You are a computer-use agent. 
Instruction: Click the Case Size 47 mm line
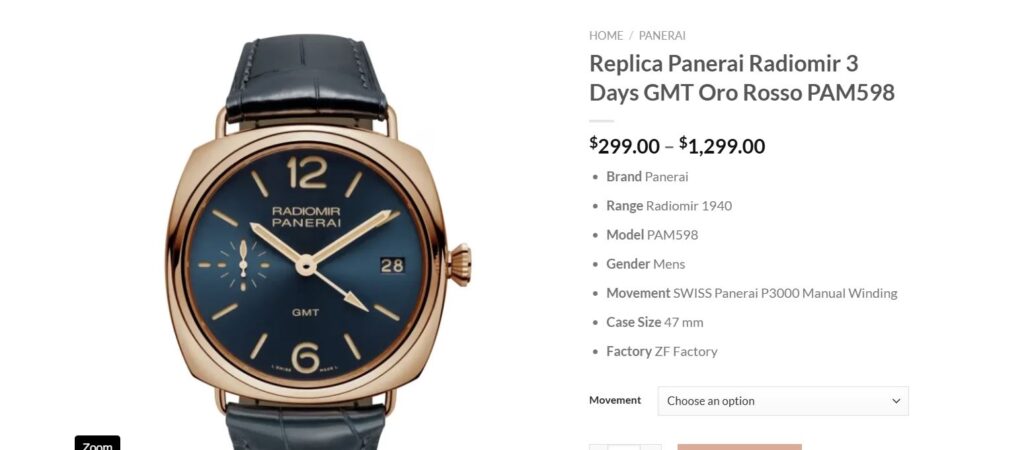tap(654, 323)
